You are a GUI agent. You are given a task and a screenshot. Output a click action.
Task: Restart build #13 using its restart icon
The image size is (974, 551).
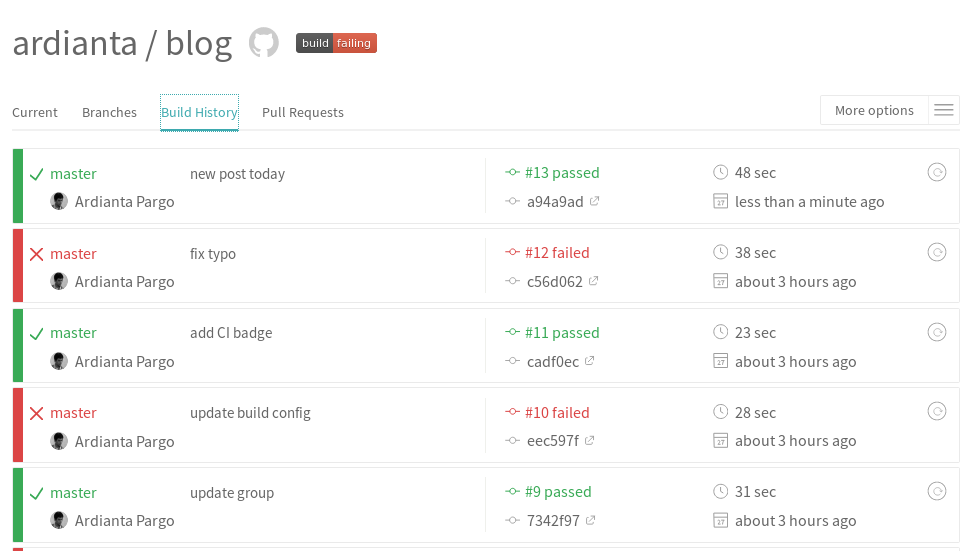pyautogui.click(x=937, y=172)
